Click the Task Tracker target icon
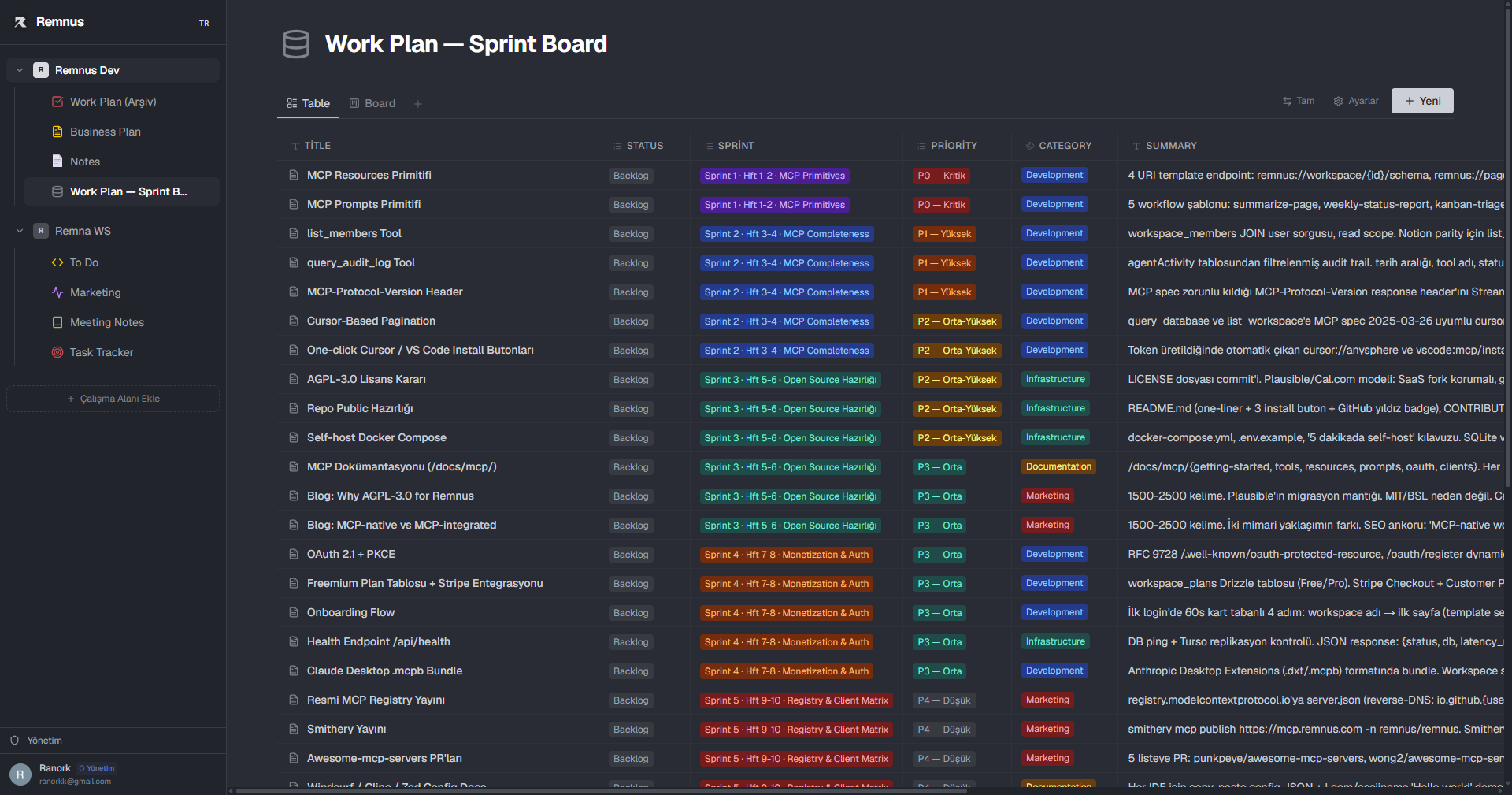Viewport: 1512px width, 795px height. [x=57, y=352]
